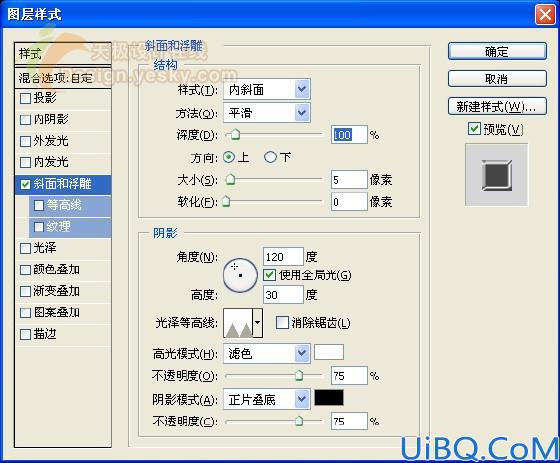Viewport: 560px width, 463px height.
Task: Toggle the 颜色叠加 color overlay checkbox
Action: click(x=25, y=270)
